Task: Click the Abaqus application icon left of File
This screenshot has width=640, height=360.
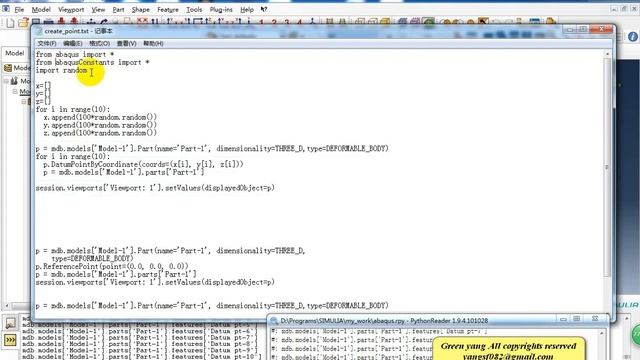Action: (x=6, y=9)
